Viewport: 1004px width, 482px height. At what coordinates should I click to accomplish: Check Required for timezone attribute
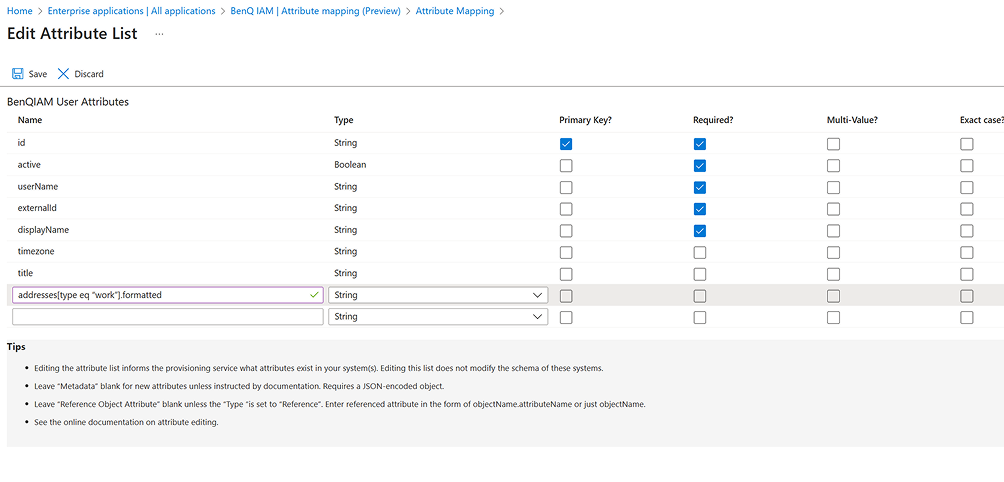pos(699,252)
